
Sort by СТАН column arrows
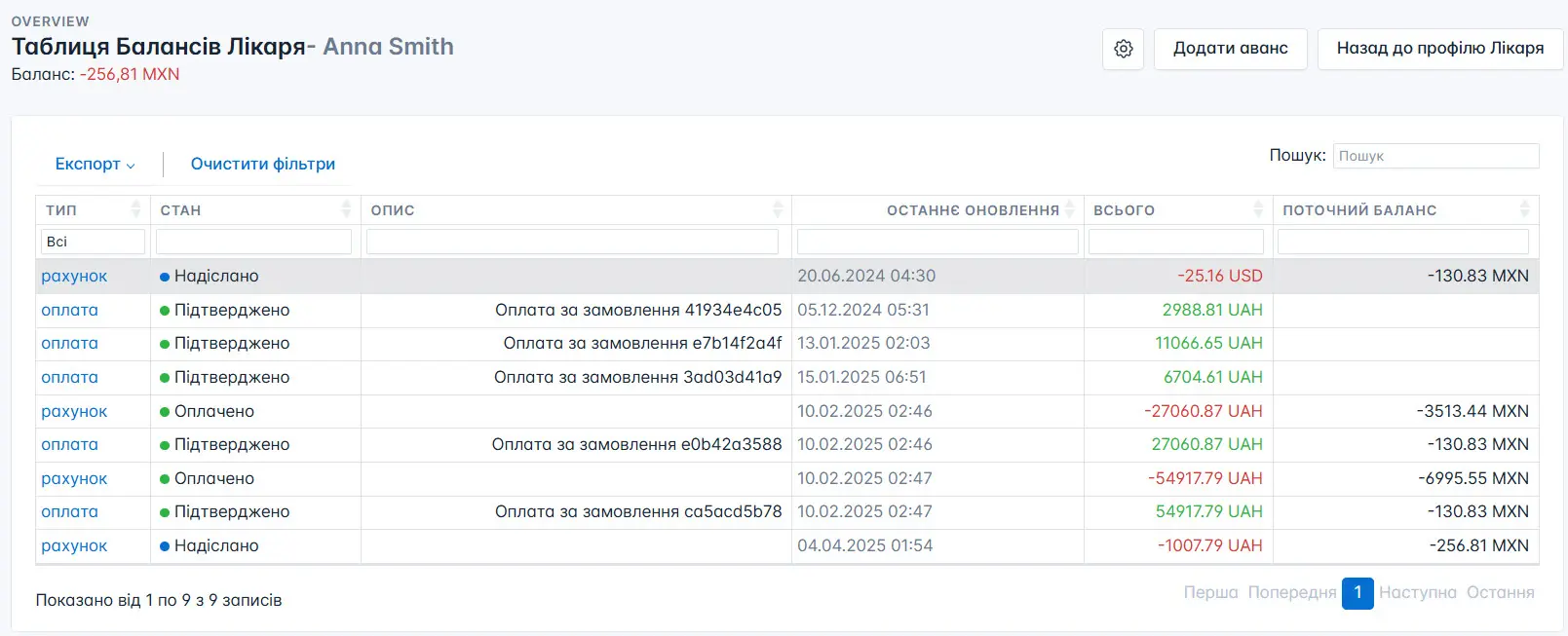pyautogui.click(x=346, y=209)
